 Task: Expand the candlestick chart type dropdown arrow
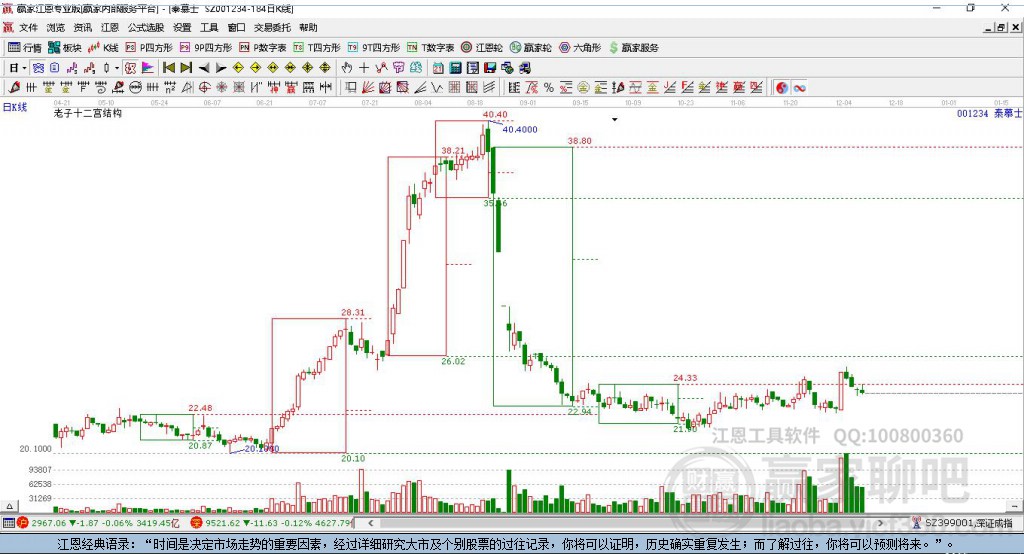(x=117, y=68)
